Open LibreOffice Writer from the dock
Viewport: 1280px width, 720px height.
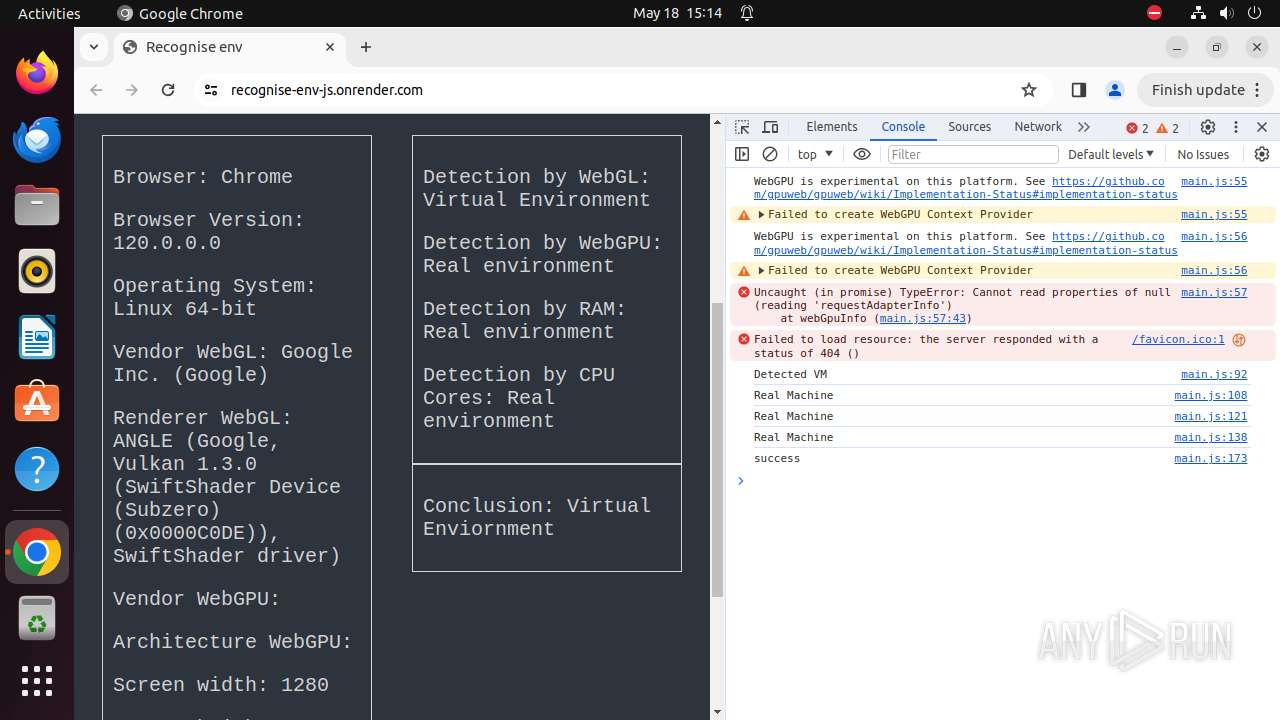point(37,338)
